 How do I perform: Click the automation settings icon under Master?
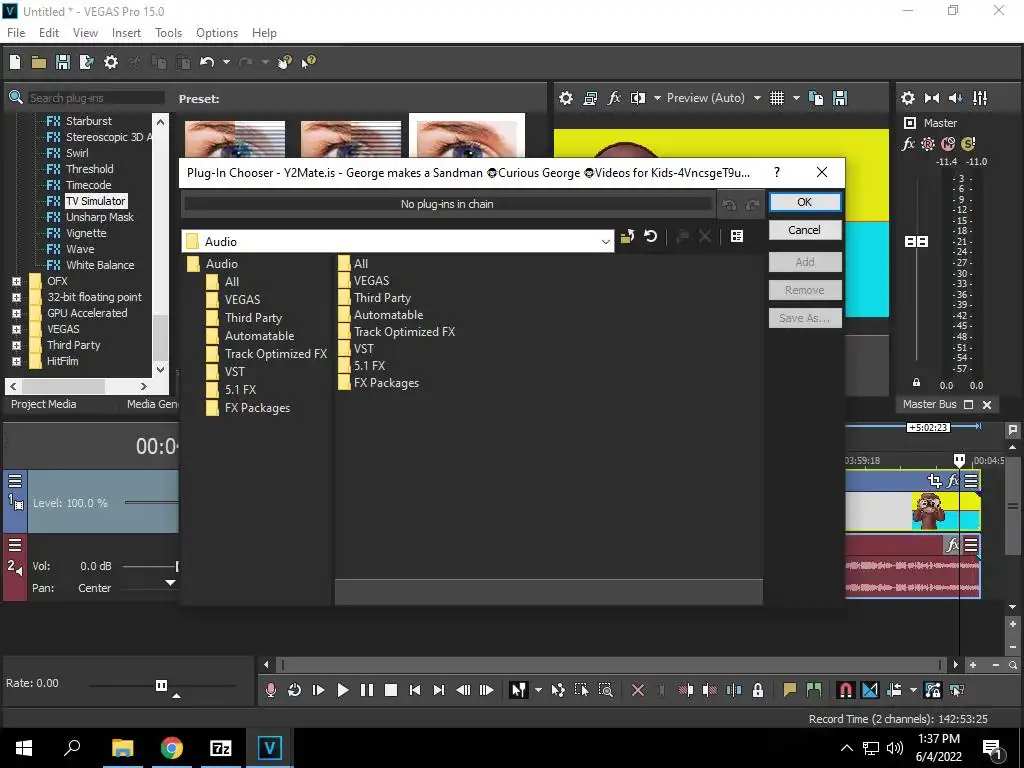[x=927, y=144]
